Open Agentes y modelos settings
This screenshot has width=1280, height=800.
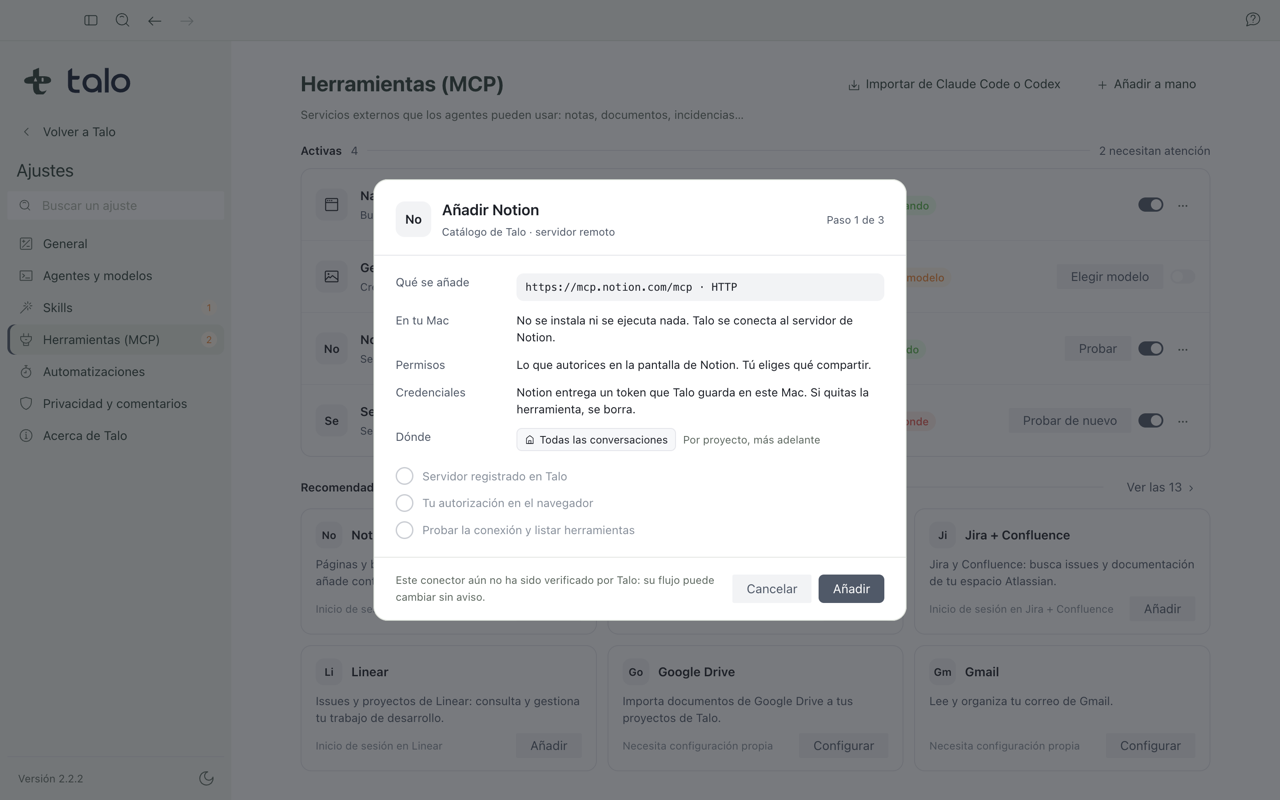pos(116,275)
